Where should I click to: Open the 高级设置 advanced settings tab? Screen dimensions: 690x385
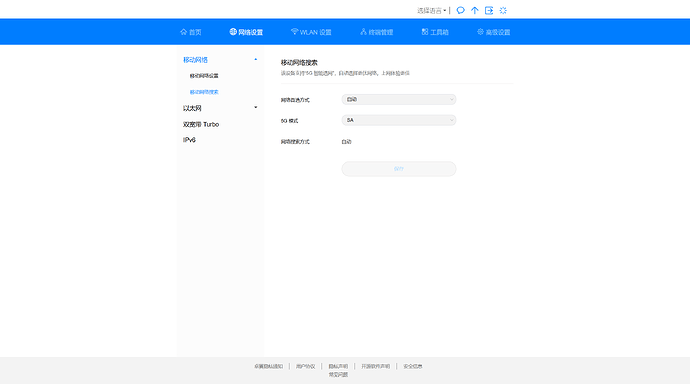(493, 32)
